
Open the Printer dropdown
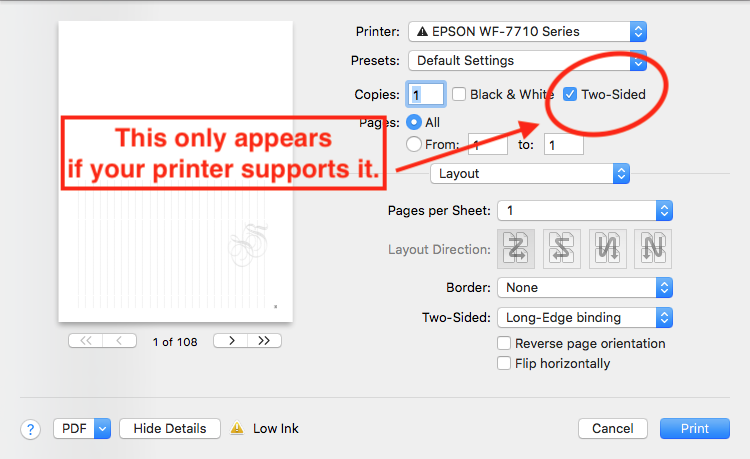coord(527,32)
